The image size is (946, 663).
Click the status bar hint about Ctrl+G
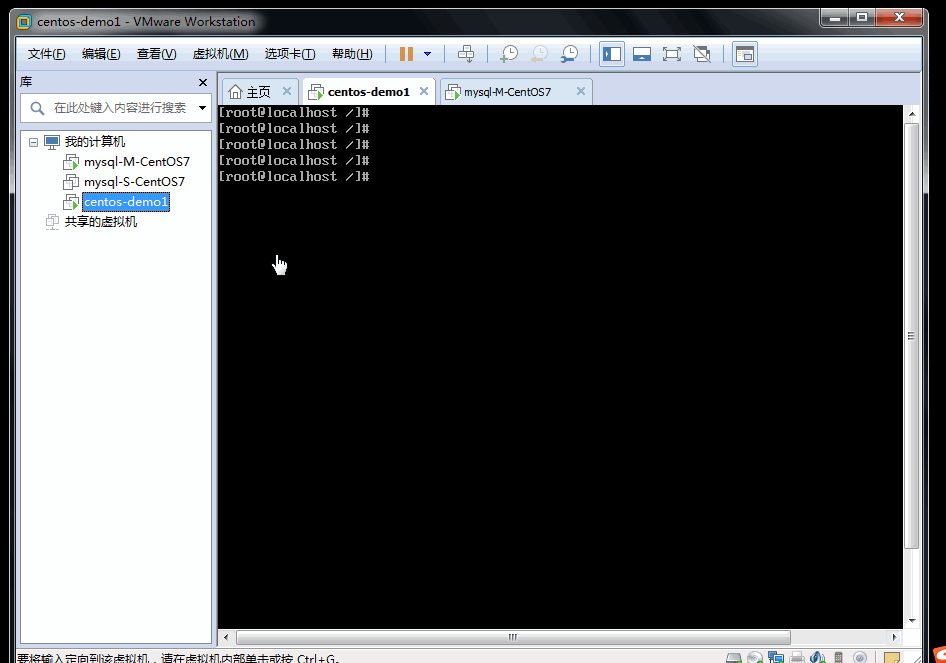[178, 658]
